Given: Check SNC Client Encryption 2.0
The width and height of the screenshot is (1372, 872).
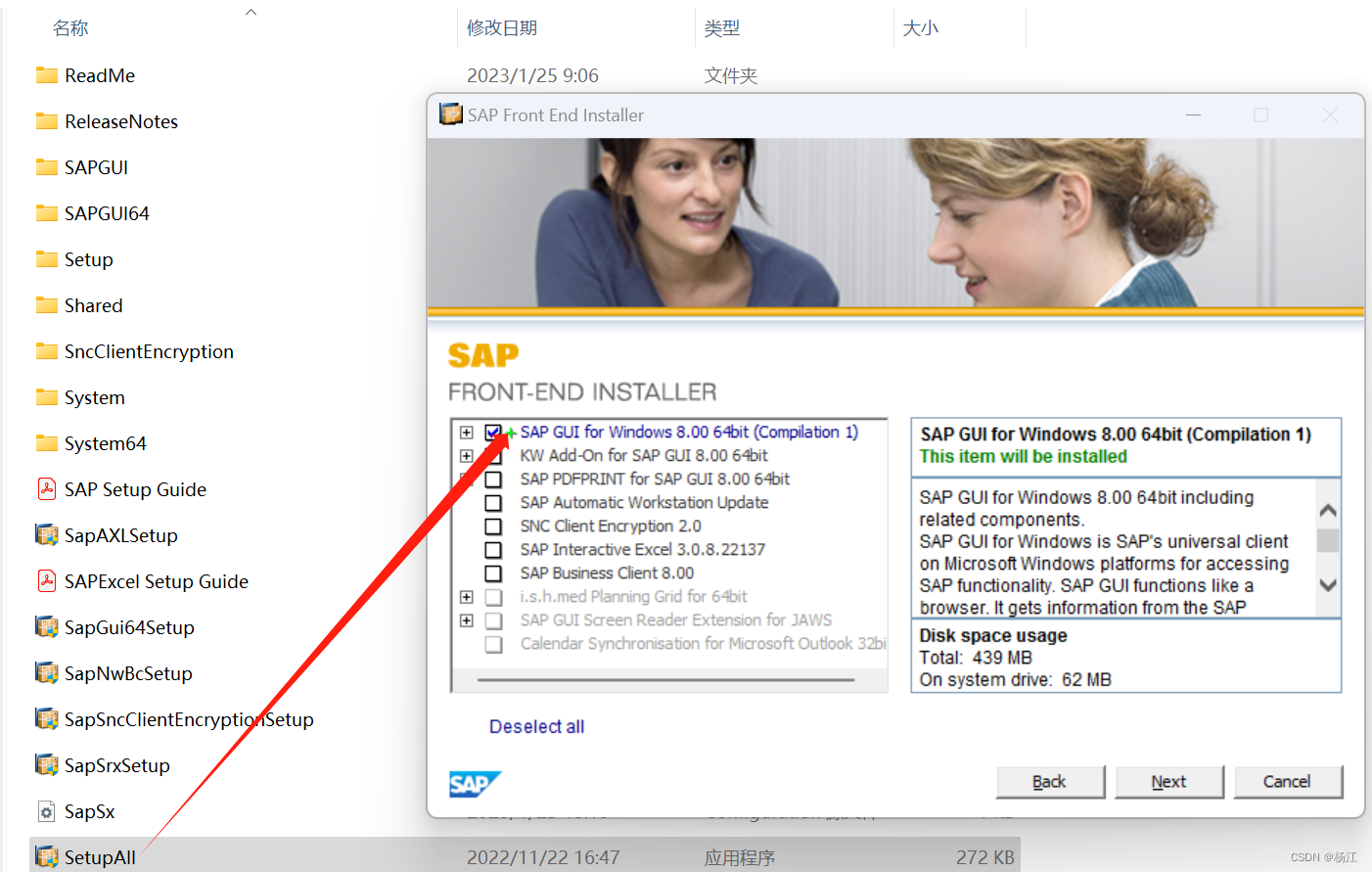Looking at the screenshot, I should click(x=493, y=526).
